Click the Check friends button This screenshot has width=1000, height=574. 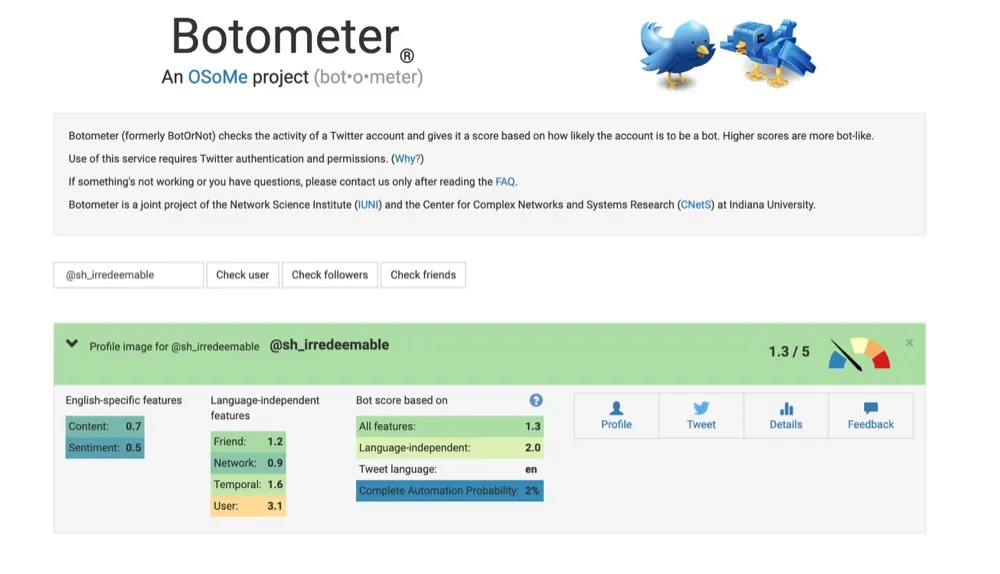(423, 275)
